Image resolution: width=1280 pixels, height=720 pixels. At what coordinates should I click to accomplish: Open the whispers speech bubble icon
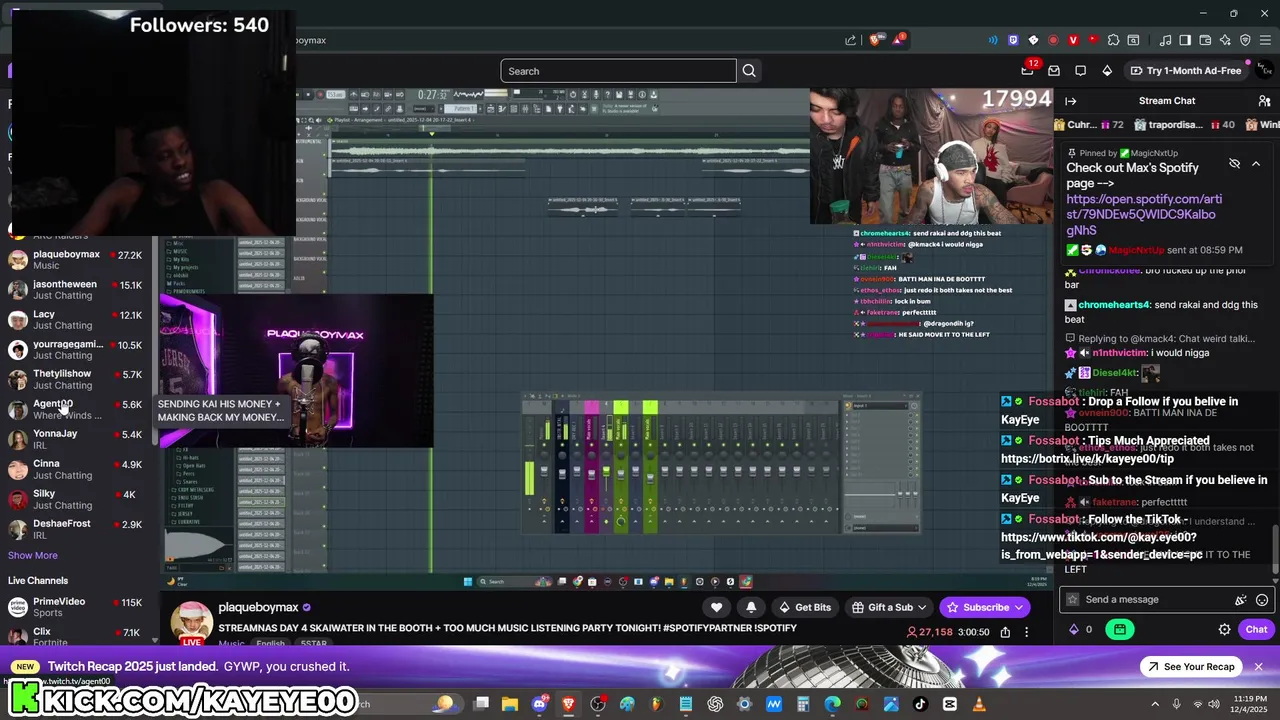[1080, 71]
